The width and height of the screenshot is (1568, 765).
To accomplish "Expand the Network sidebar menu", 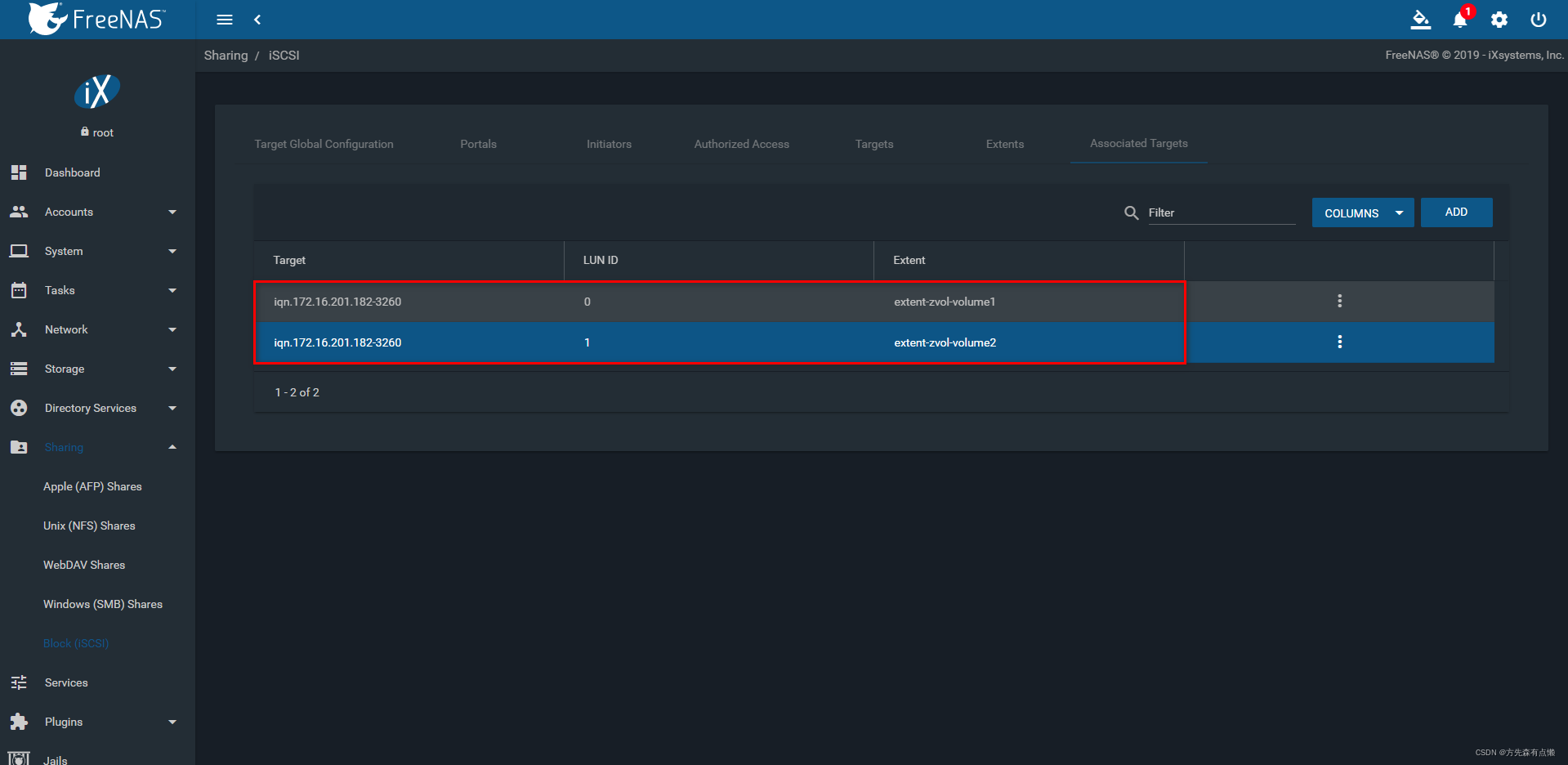I will pyautogui.click(x=66, y=329).
